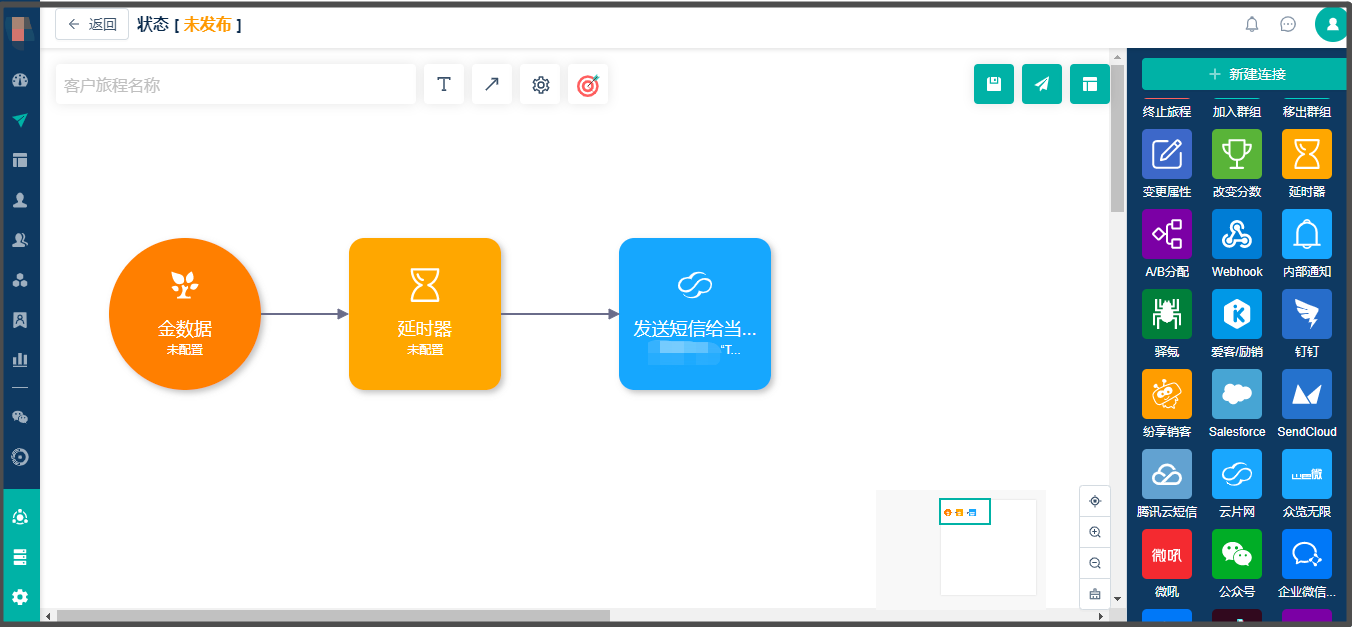This screenshot has width=1352, height=627.
Task: Open dashboard icon in left sidebar
Action: (20, 80)
